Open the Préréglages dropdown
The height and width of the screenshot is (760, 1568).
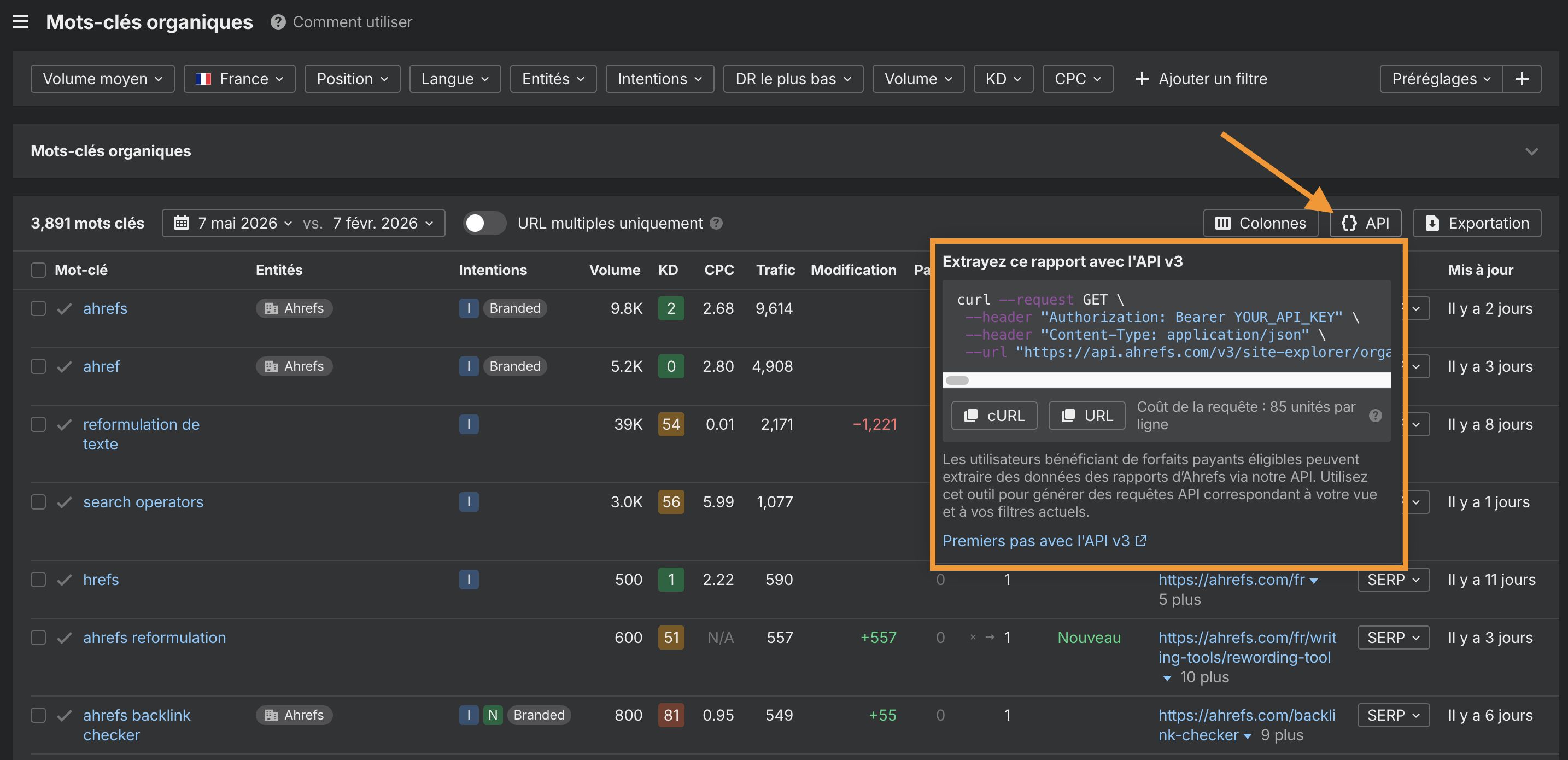click(1441, 79)
